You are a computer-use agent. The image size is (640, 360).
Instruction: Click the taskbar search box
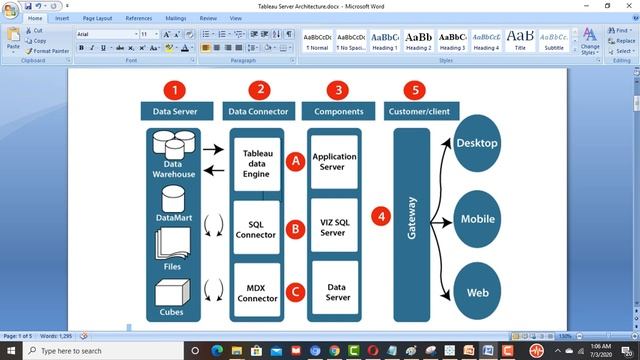coord(103,351)
